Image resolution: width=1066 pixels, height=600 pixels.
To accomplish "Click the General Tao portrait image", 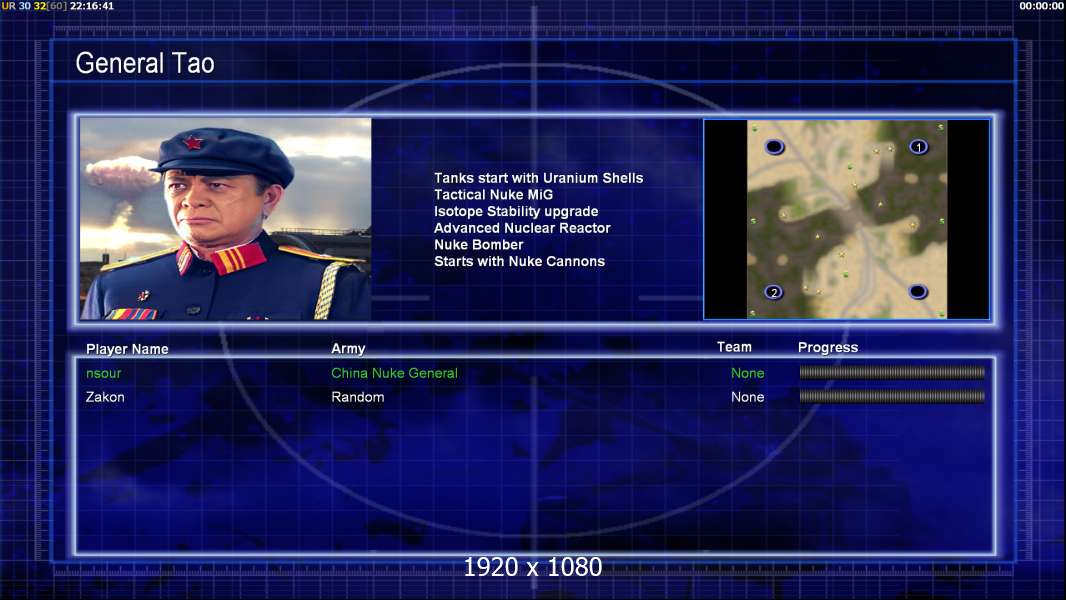I will click(x=226, y=219).
